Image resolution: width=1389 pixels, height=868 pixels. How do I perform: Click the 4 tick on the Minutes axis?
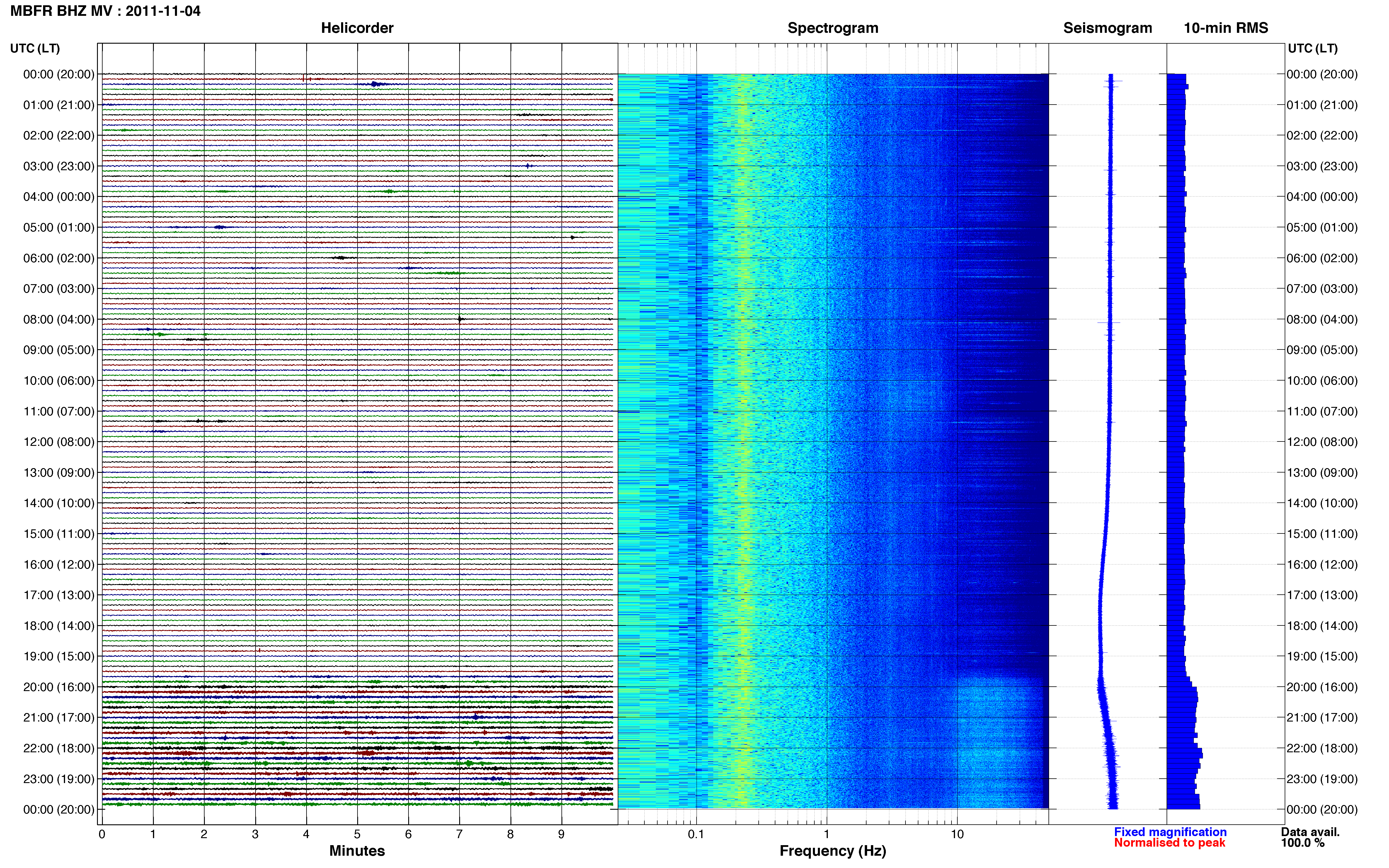pyautogui.click(x=306, y=835)
